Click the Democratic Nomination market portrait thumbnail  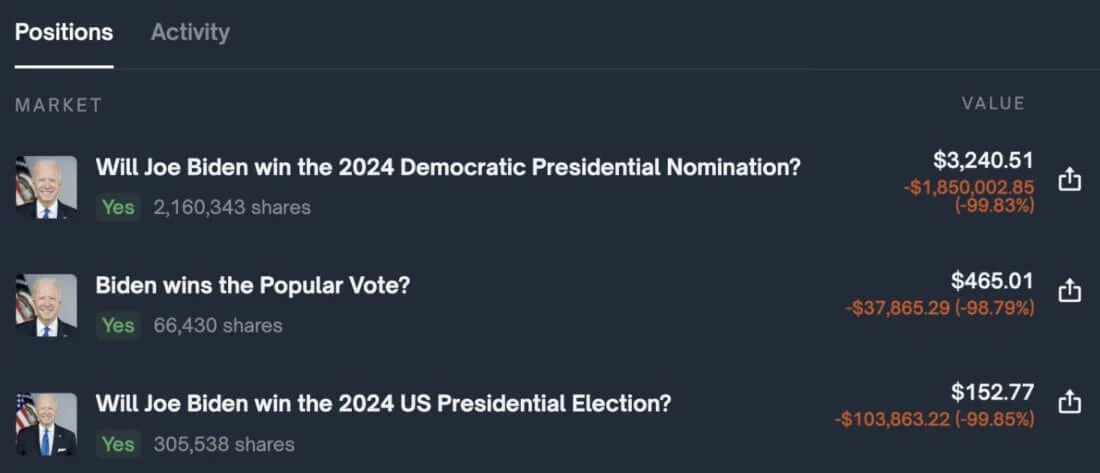coord(46,187)
